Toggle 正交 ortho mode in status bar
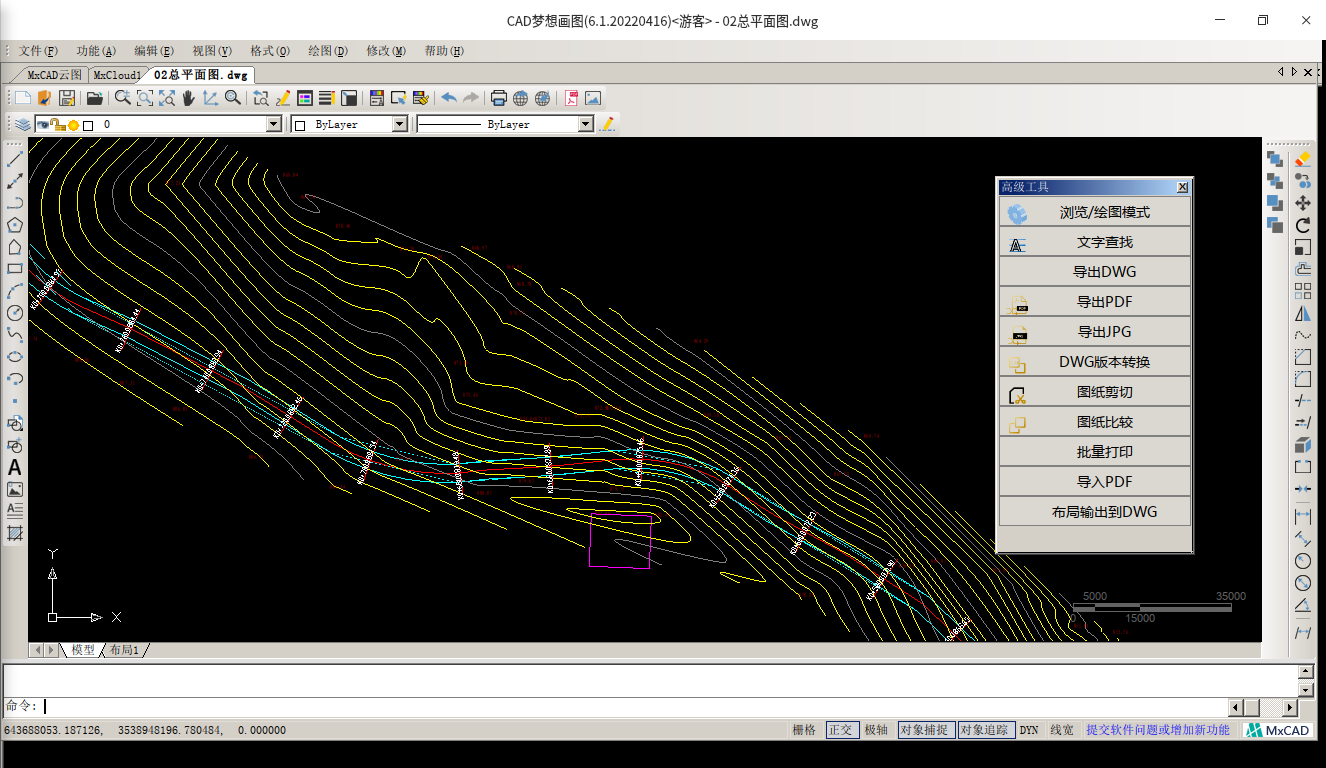 [841, 730]
